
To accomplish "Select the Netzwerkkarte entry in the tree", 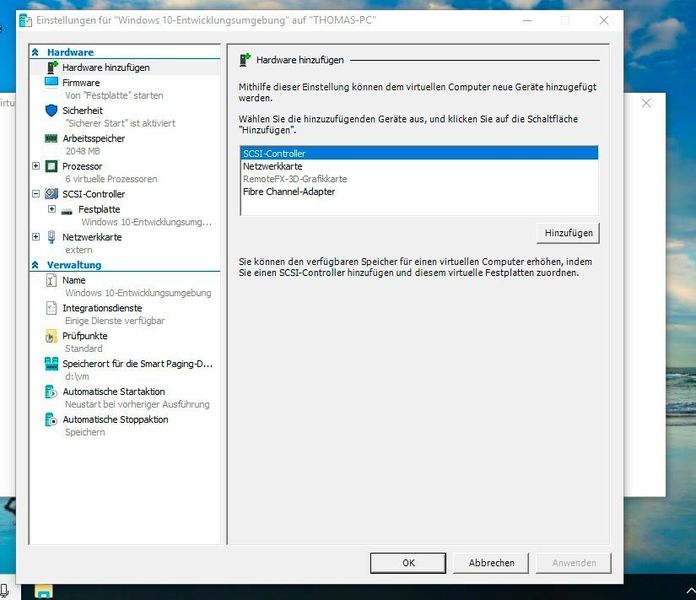I will 92,237.
